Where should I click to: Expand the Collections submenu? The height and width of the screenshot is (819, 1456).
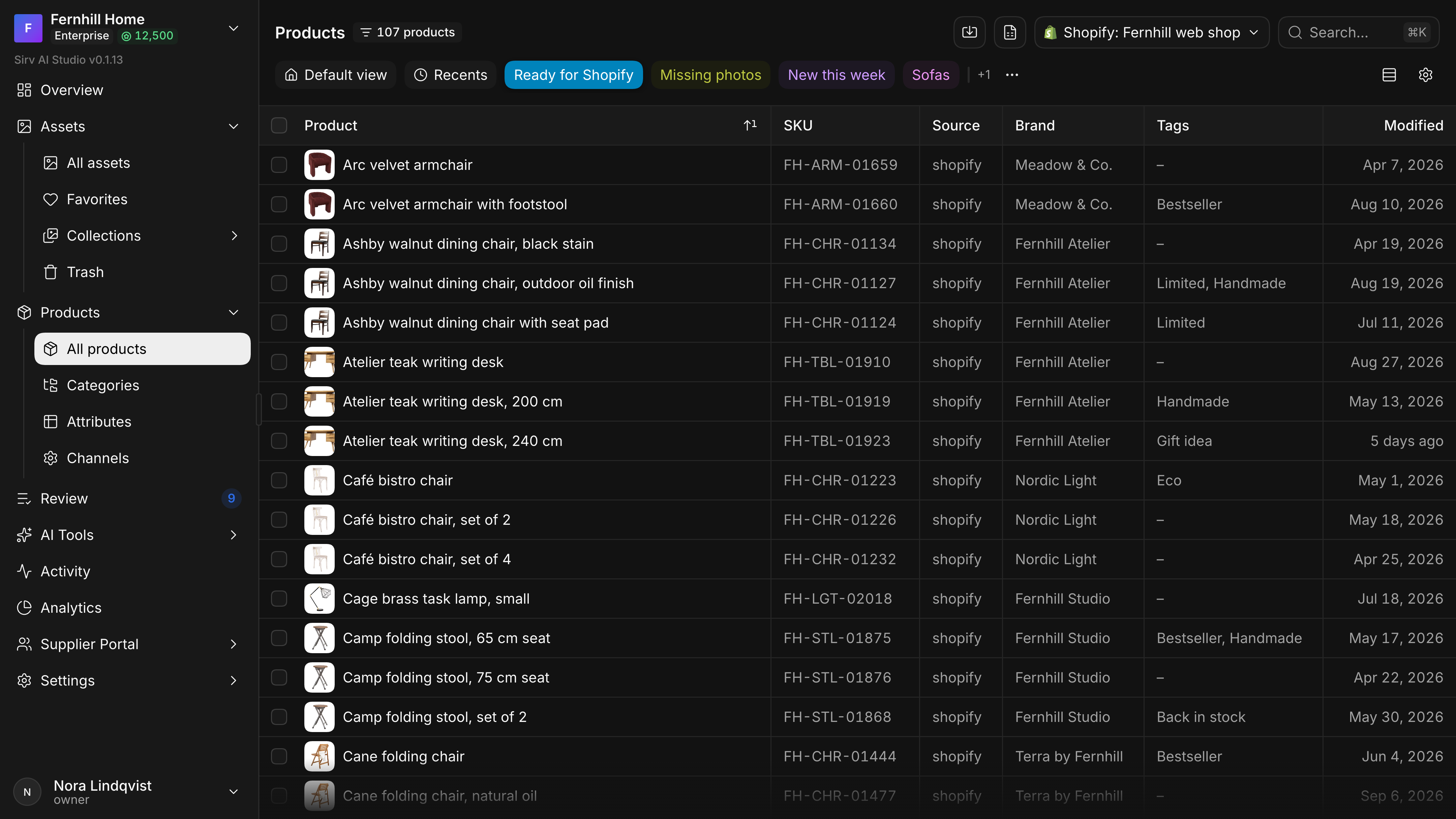[234, 236]
